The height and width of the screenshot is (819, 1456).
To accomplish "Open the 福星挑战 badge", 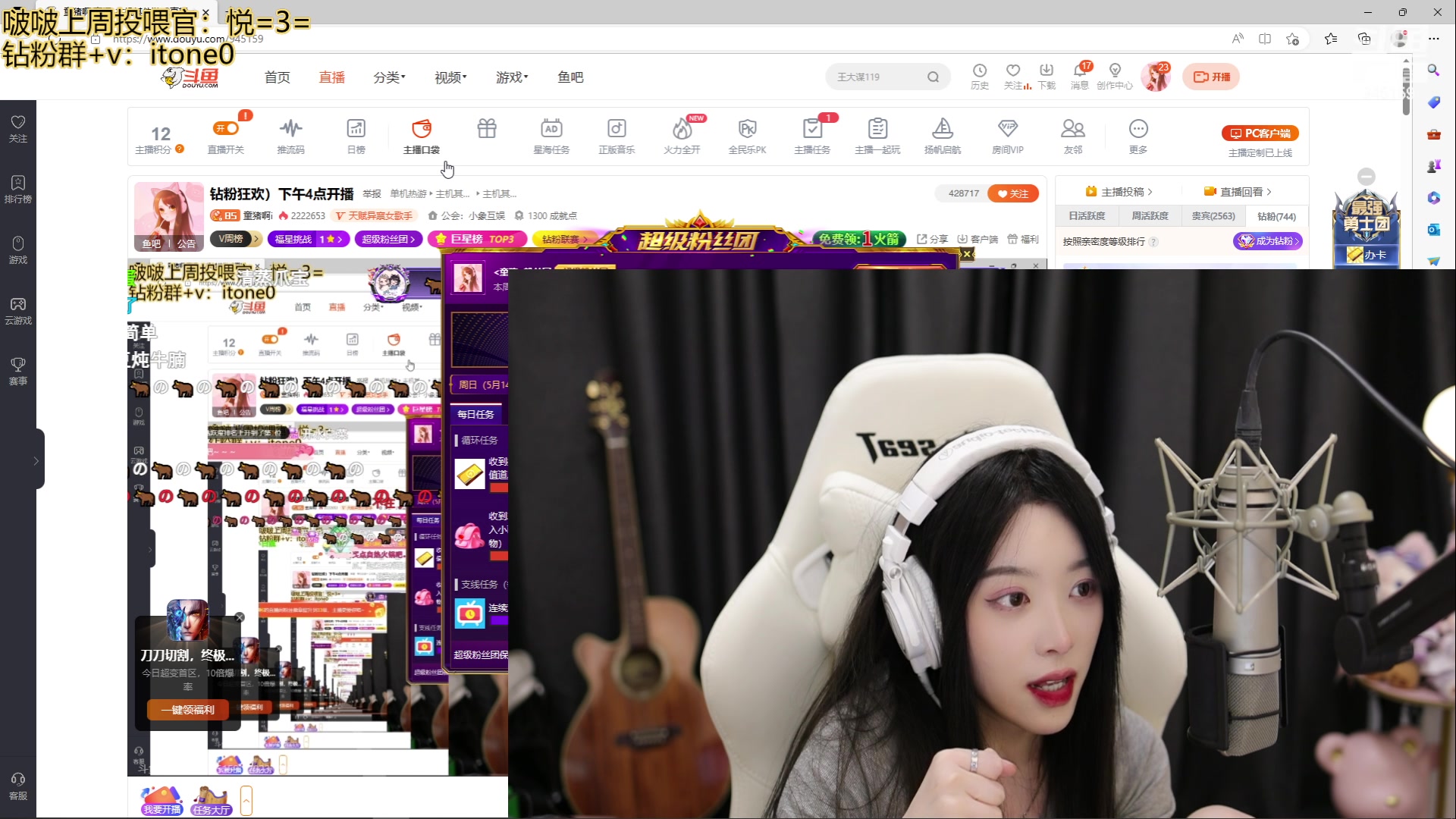I will (x=308, y=239).
